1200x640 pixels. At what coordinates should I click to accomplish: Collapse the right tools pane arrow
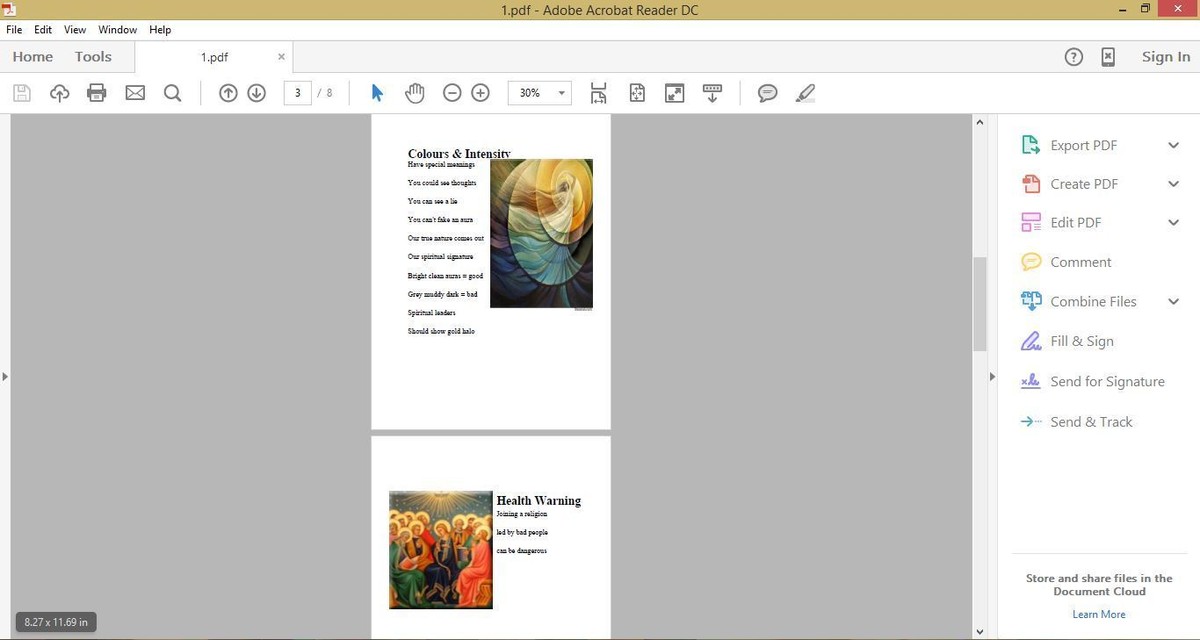[x=992, y=377]
